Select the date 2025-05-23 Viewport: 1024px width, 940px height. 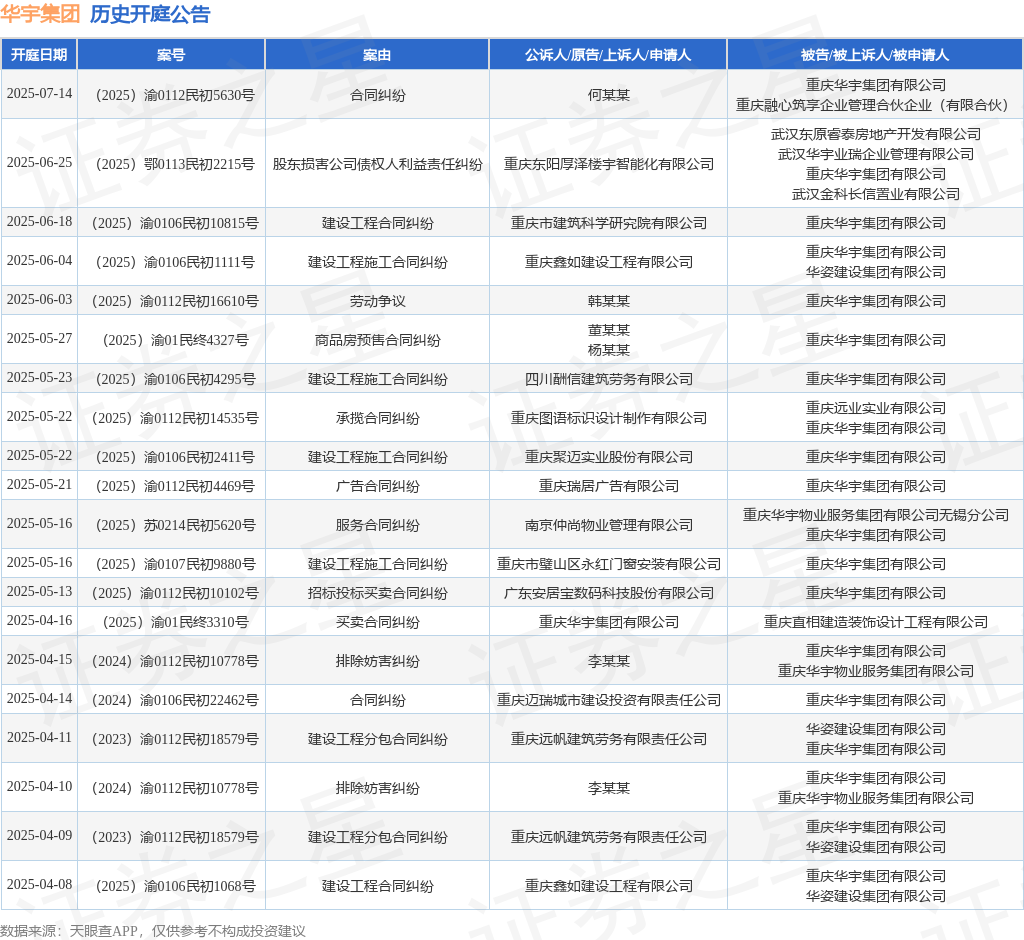[39, 378]
